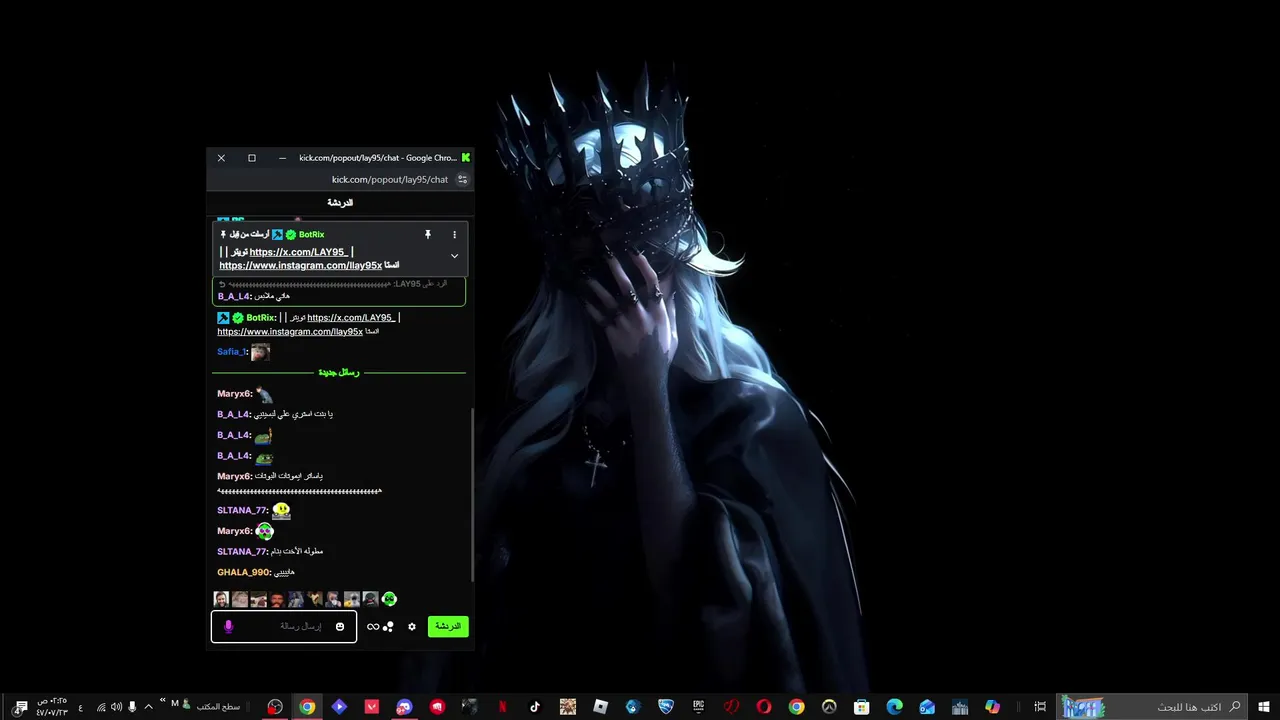
Task: Open Roblox from the taskbar
Action: click(600, 707)
